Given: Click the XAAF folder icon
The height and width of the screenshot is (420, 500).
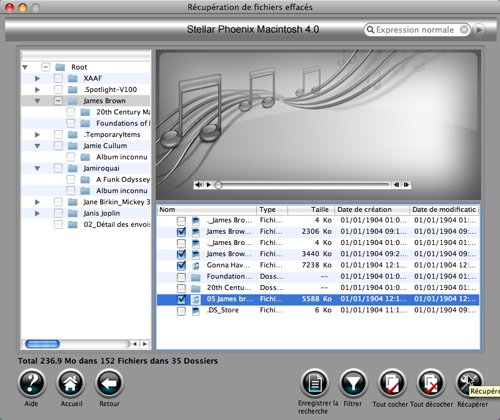Looking at the screenshot, I should click(73, 78).
